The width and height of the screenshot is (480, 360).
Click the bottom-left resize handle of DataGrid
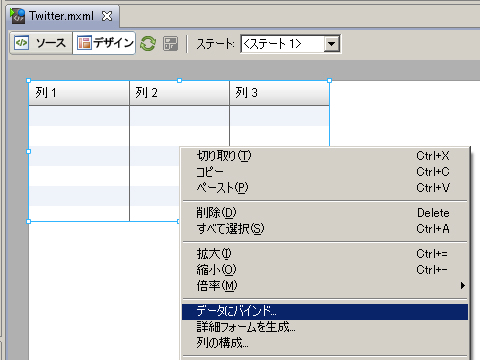28,221
